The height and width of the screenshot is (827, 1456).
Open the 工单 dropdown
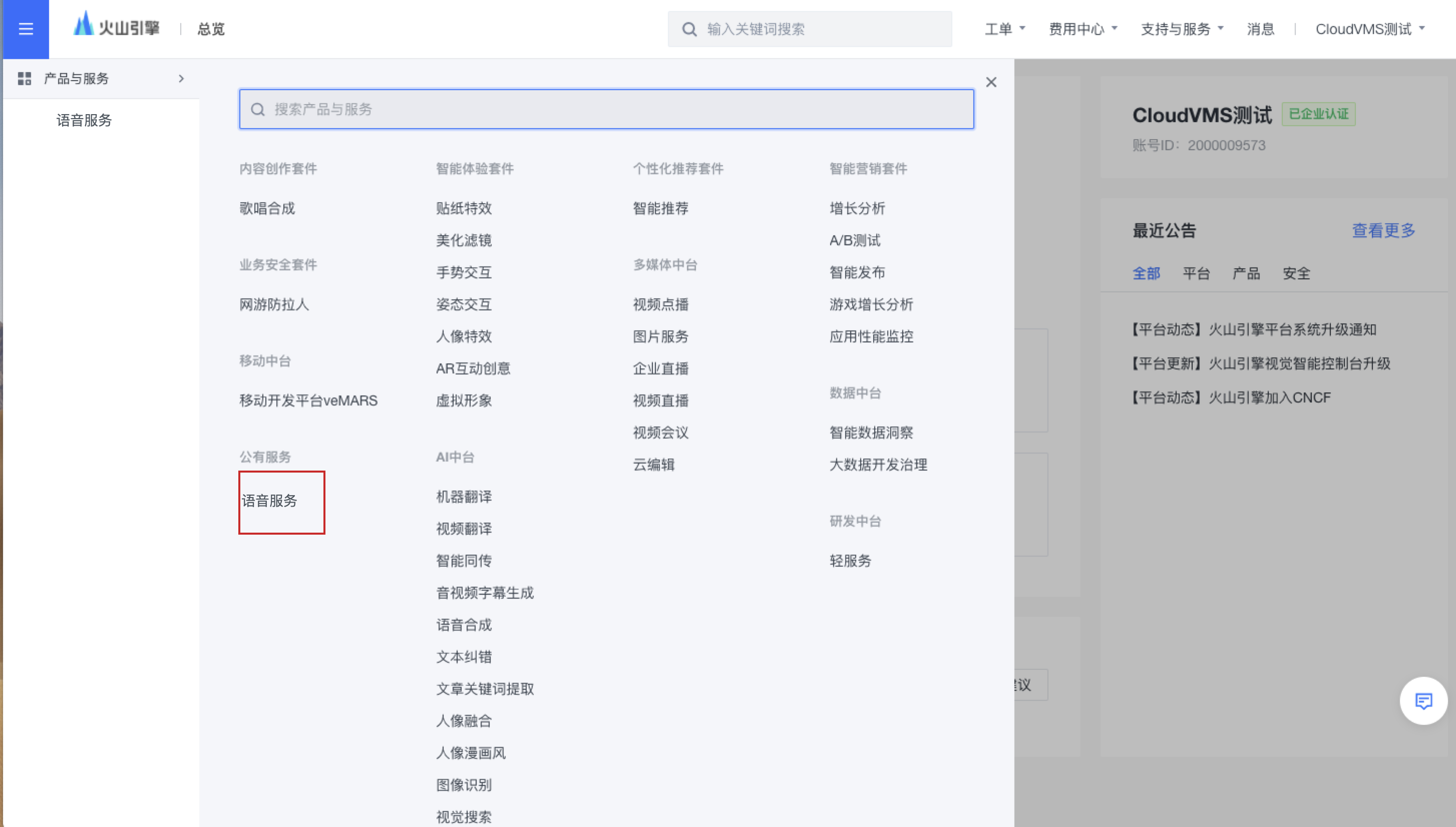tap(1004, 29)
